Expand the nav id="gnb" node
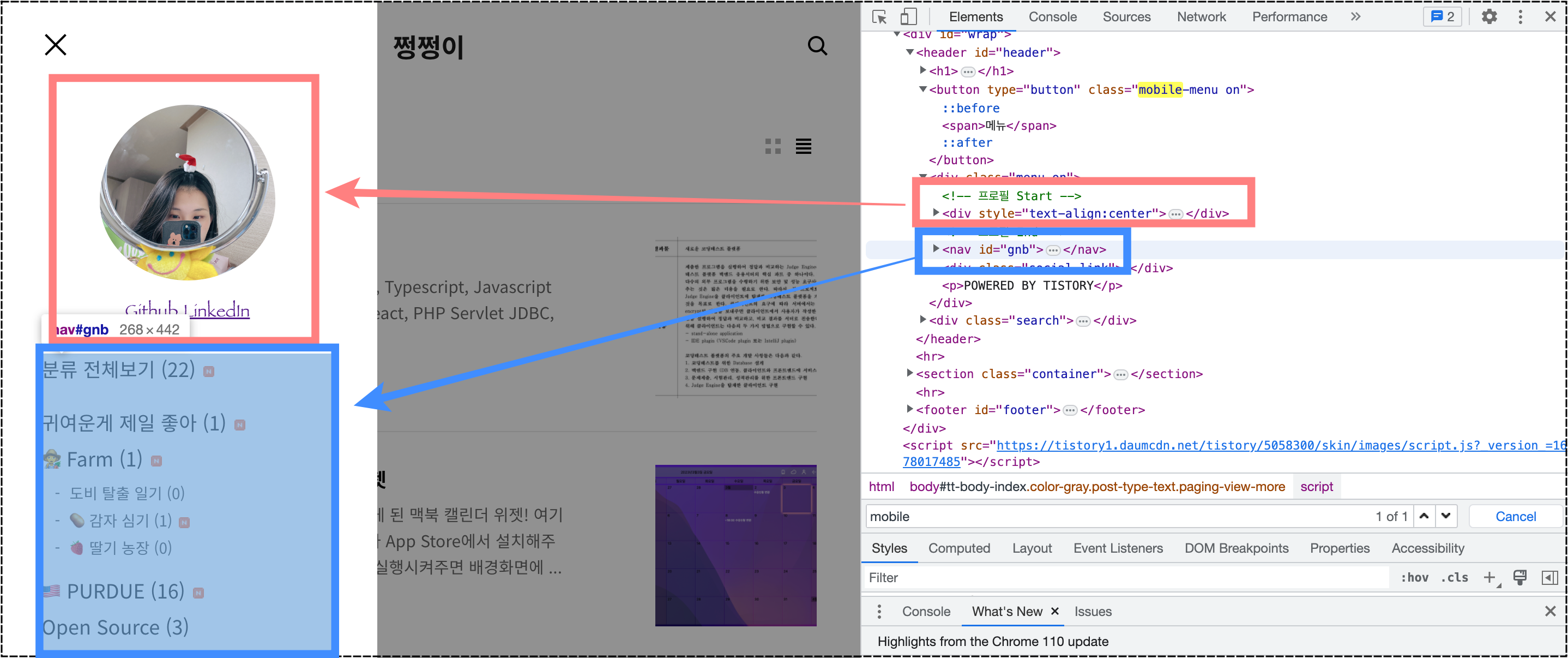 [936, 249]
